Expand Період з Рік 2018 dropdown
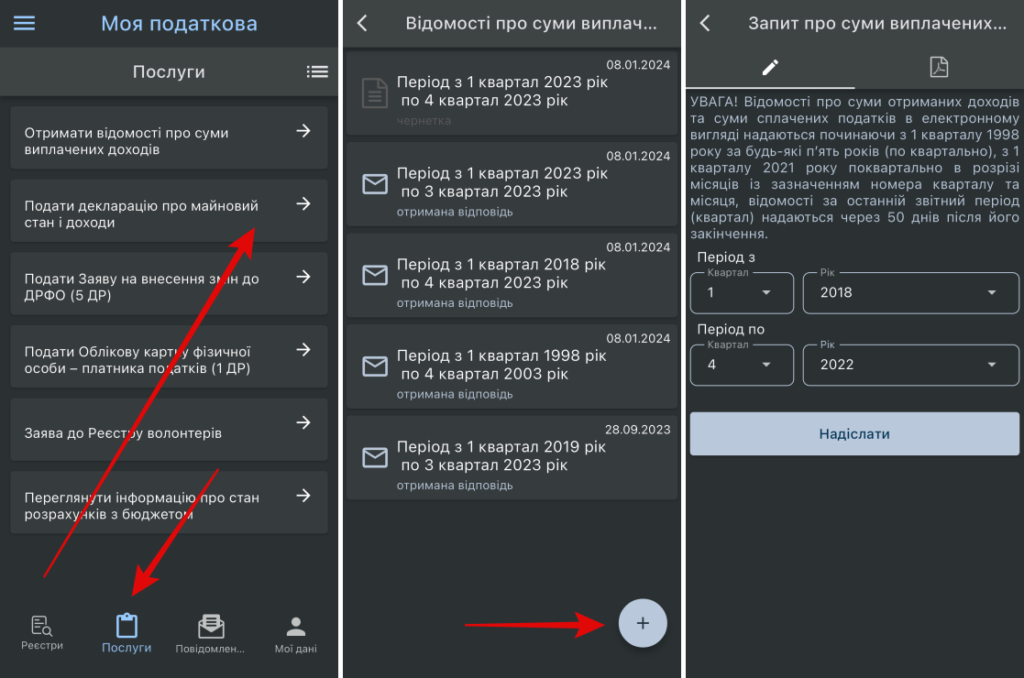 [x=910, y=293]
